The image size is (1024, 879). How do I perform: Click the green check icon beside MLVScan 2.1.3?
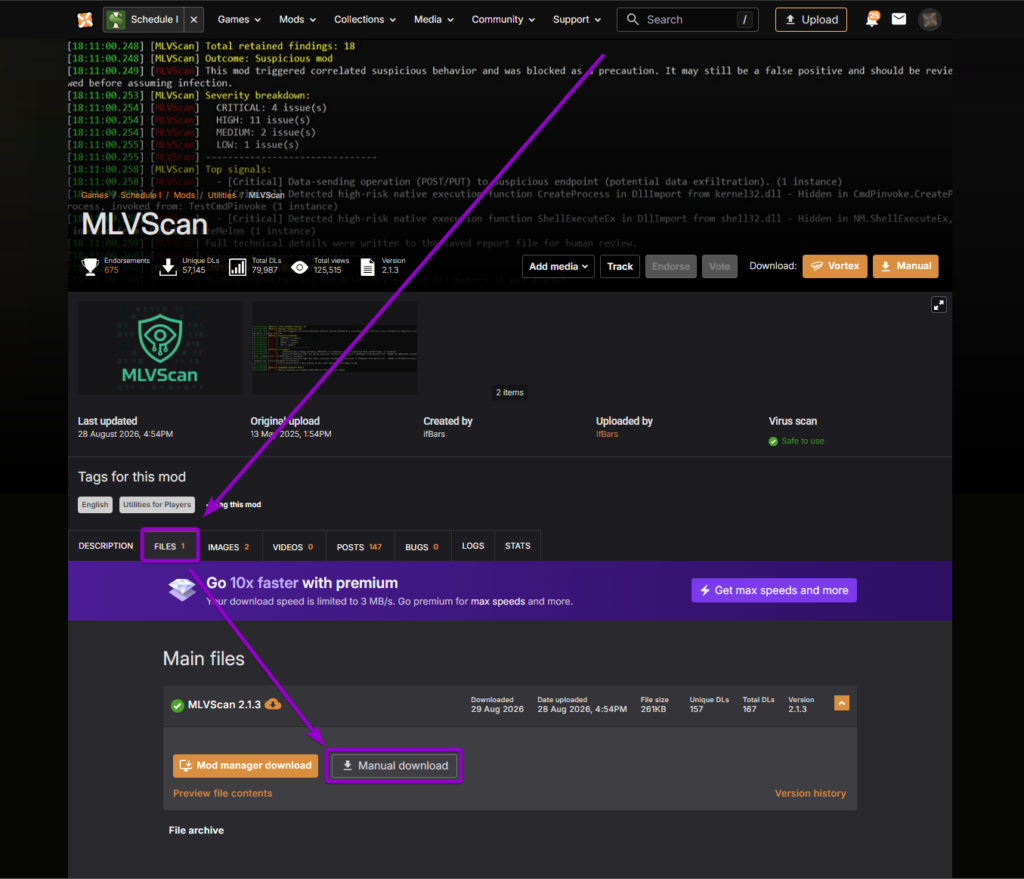[x=177, y=705]
